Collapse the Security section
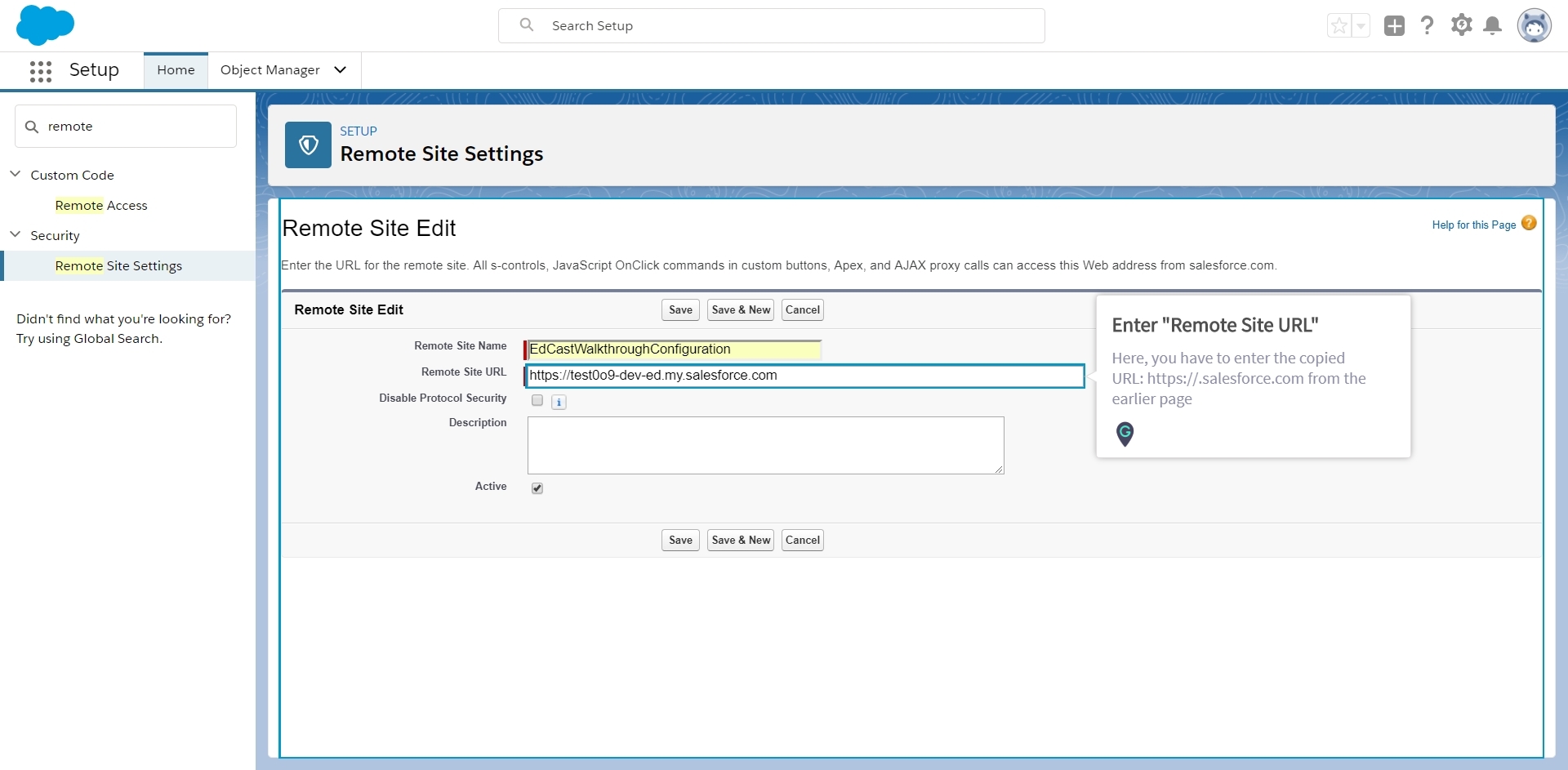Viewport: 1568px width, 770px height. click(15, 234)
